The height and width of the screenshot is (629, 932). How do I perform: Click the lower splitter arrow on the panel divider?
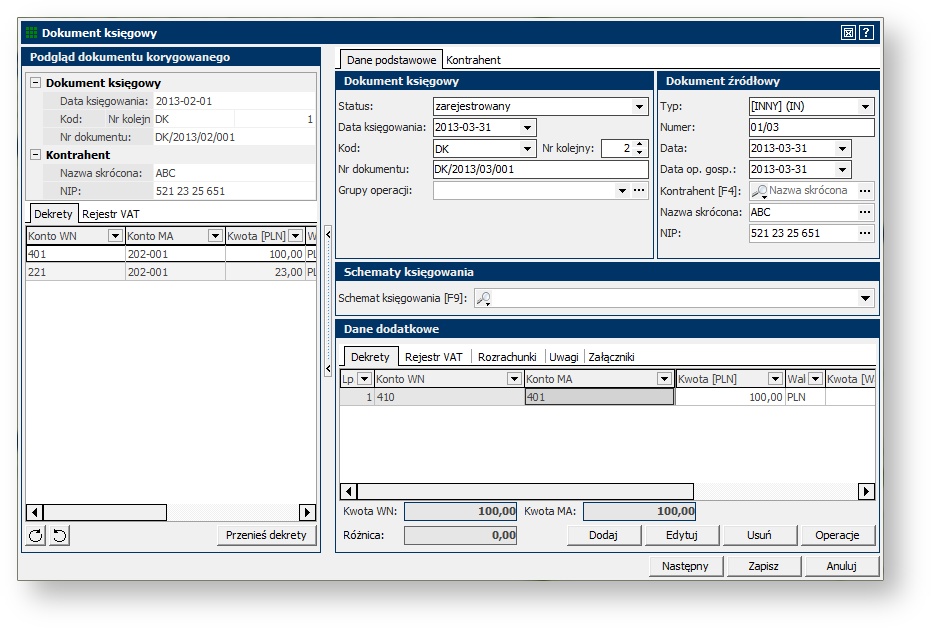(x=328, y=369)
